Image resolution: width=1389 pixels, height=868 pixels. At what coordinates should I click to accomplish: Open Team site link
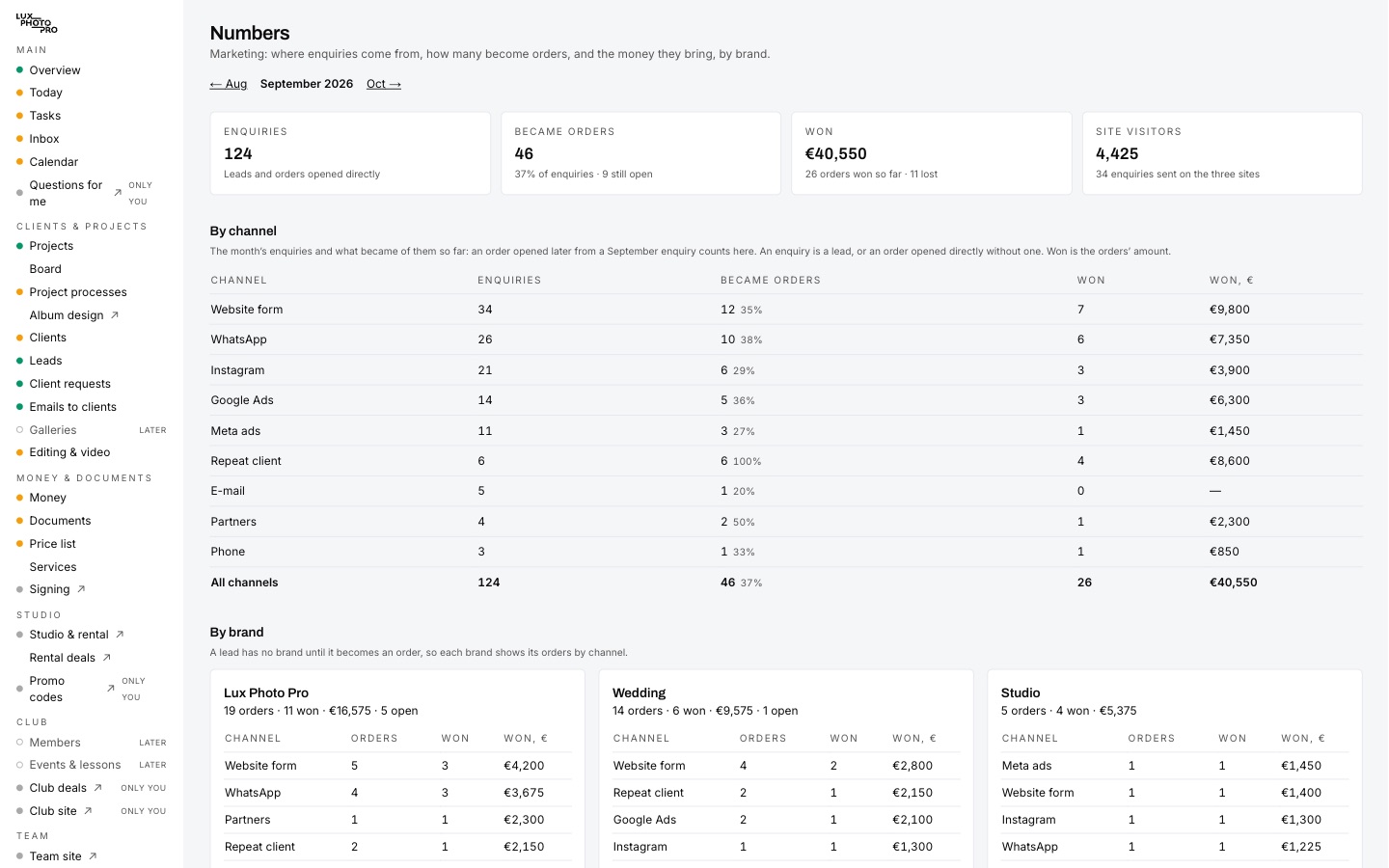[x=56, y=856]
